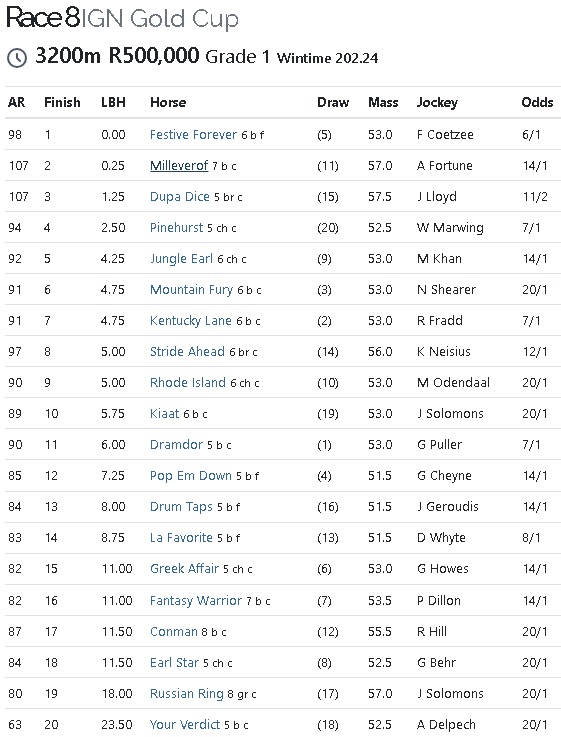Viewport: 561px width, 737px height.
Task: Open the Conman horse link
Action: click(x=173, y=632)
